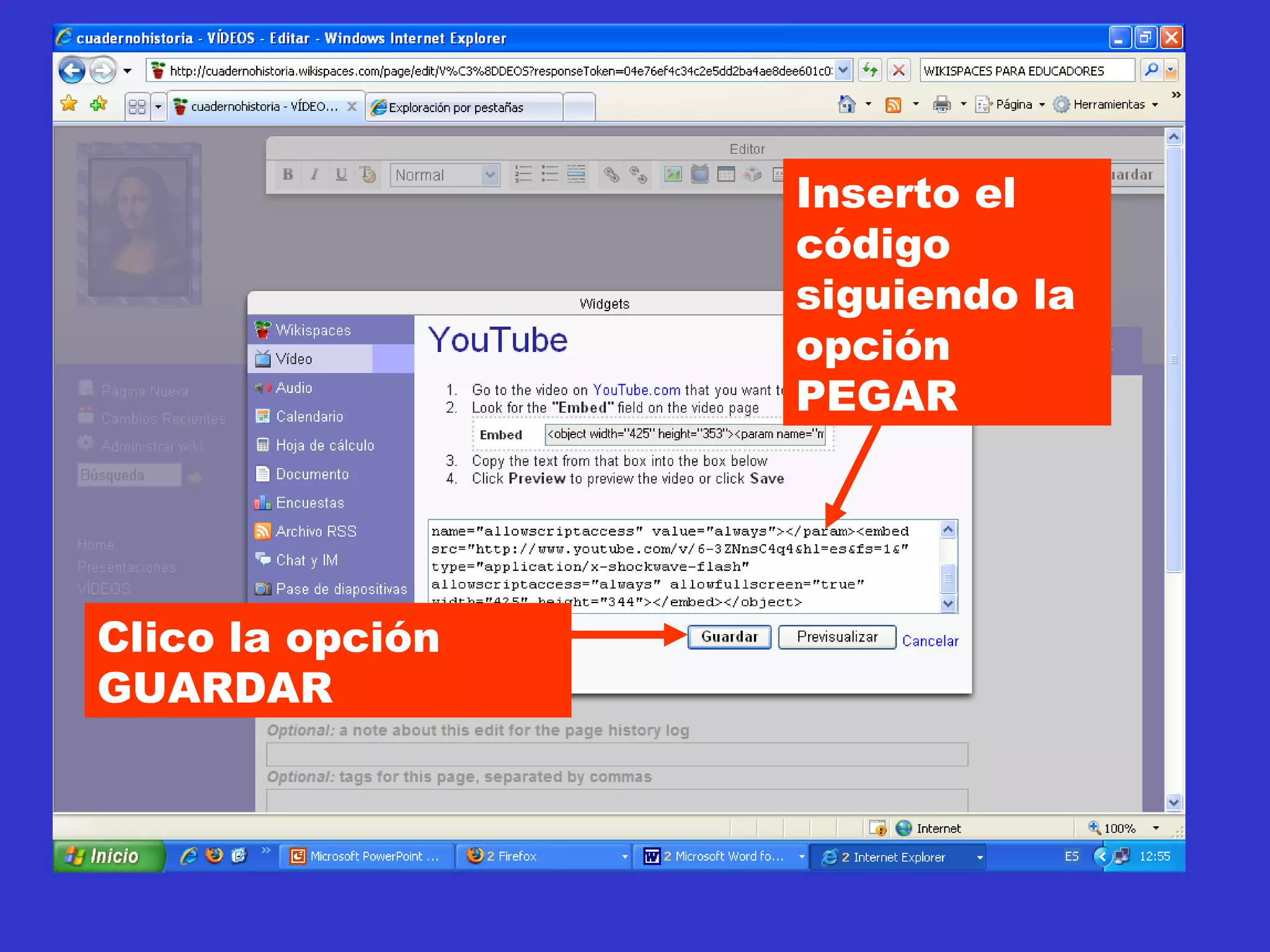Click the search magnifier icon
The width and height of the screenshot is (1270, 952).
tap(1151, 70)
